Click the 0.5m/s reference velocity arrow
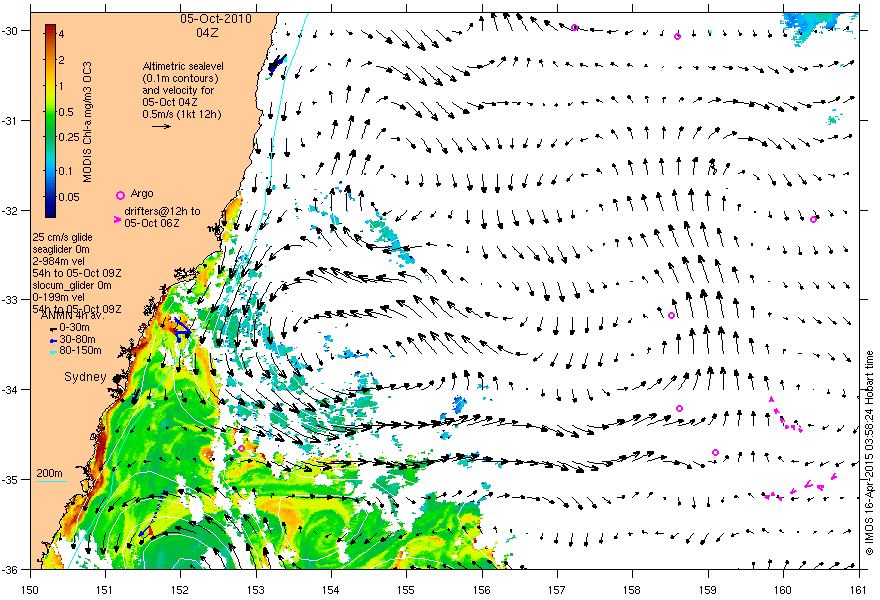The image size is (880, 600). click(162, 126)
